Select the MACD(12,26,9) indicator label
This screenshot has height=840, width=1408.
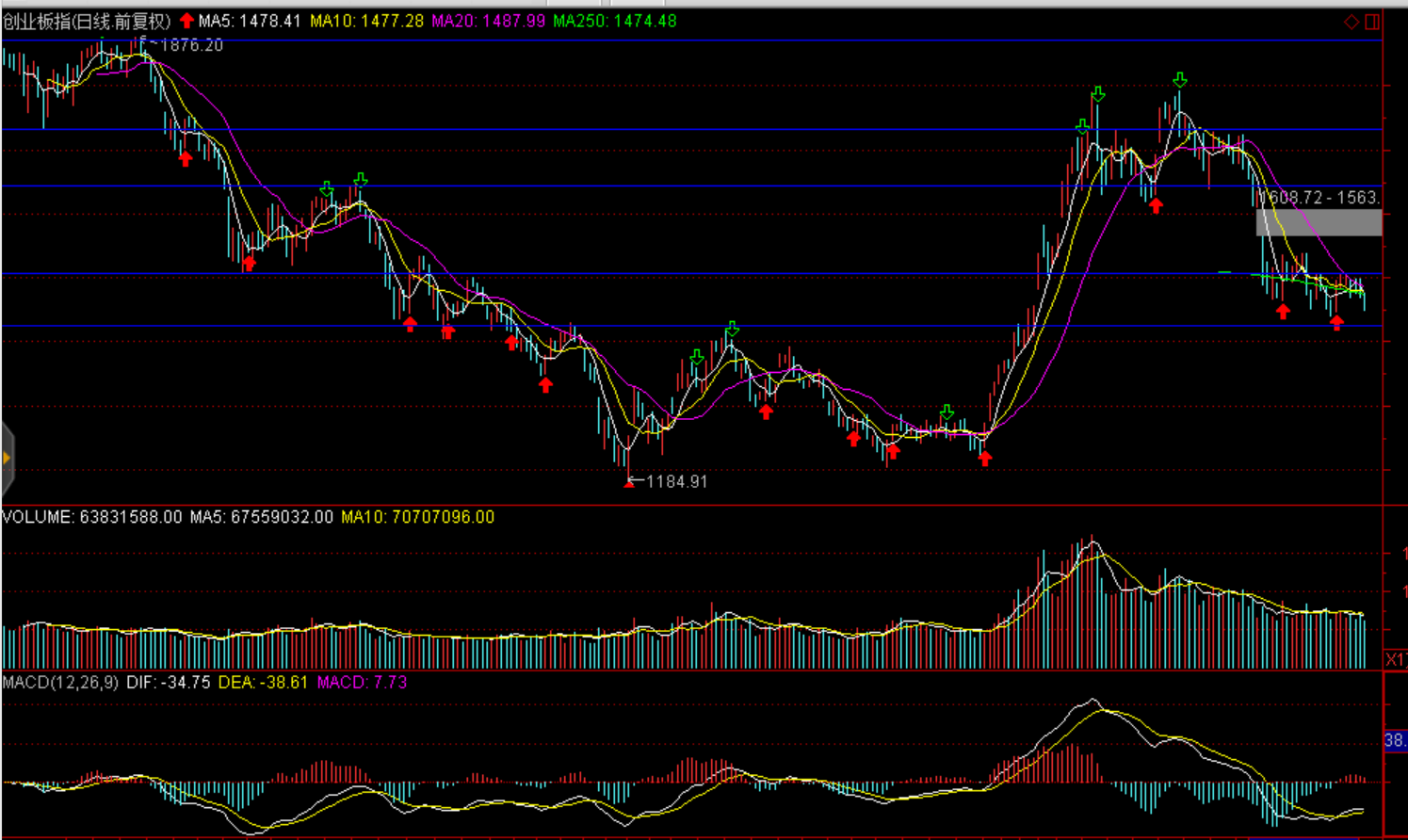[60, 682]
